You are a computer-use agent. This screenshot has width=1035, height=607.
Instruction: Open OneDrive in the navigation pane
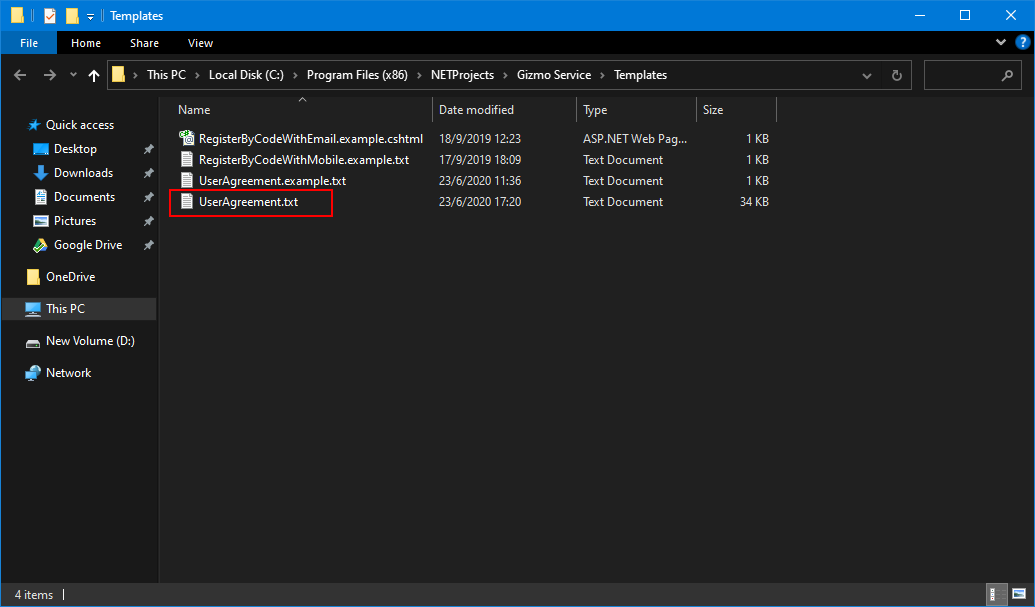[x=70, y=277]
